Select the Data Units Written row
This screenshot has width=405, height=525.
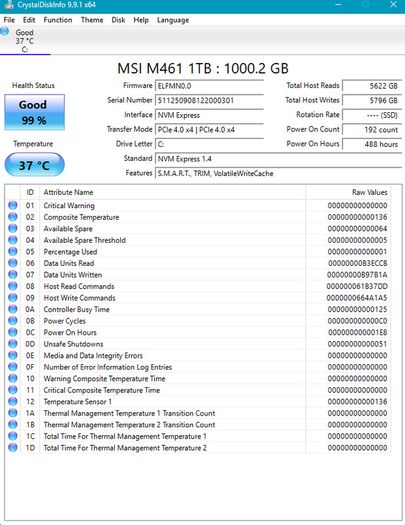tap(197, 275)
